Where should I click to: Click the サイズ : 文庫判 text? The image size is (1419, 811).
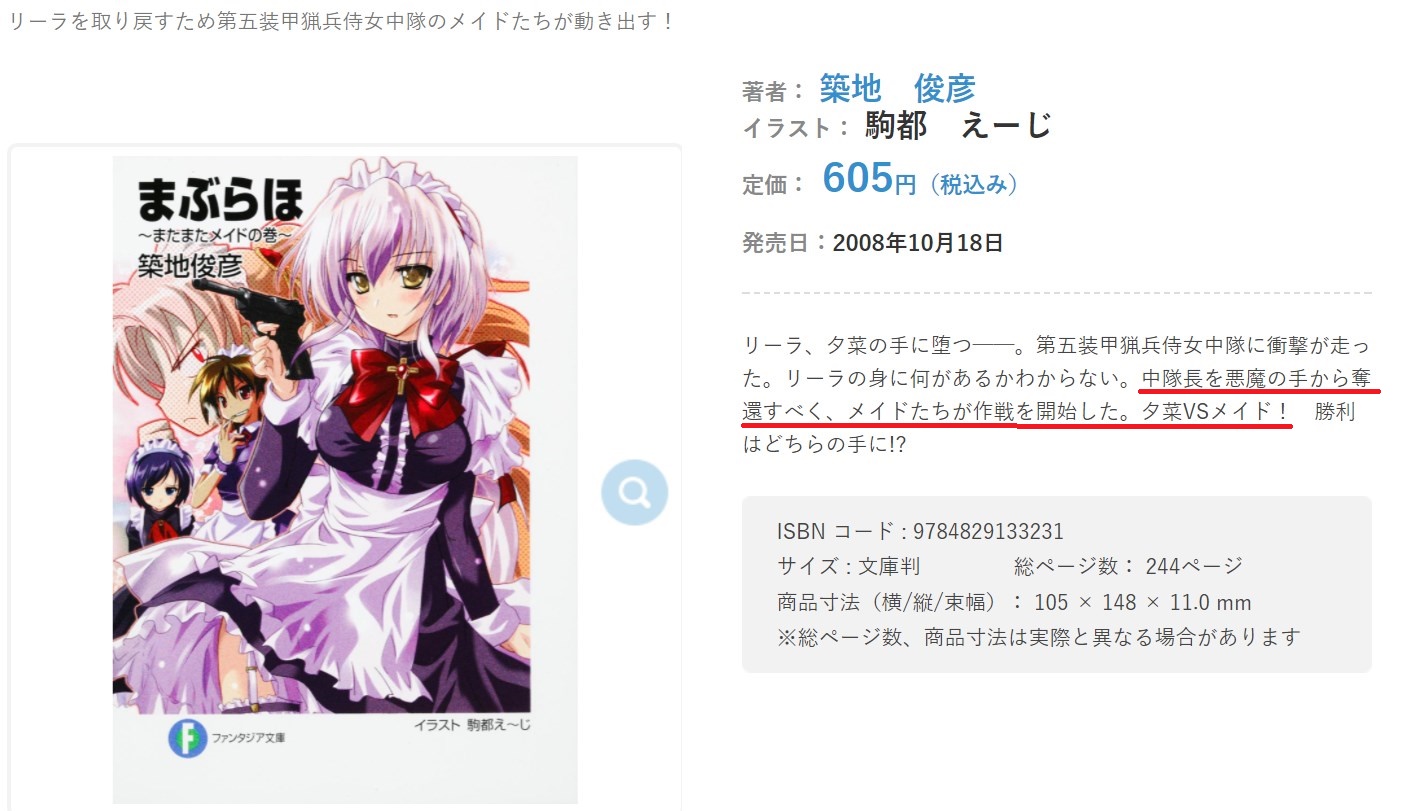[848, 567]
